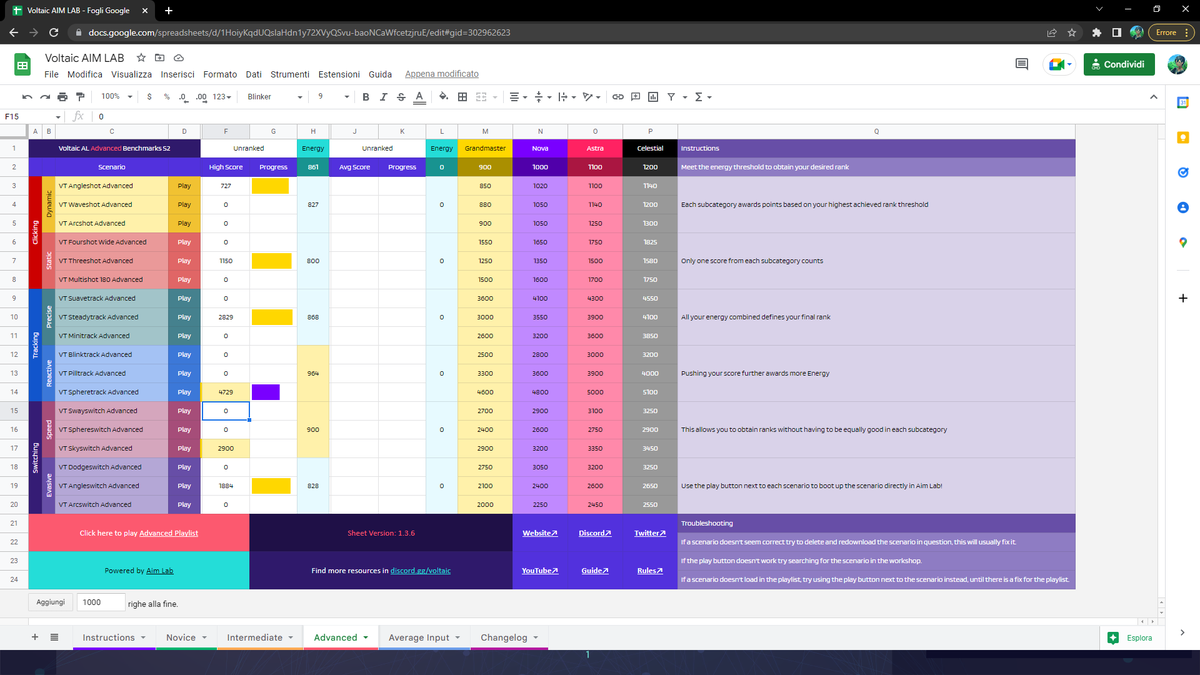Image resolution: width=1200 pixels, height=675 pixels.
Task: Click the name box showing F15
Action: click(x=34, y=116)
